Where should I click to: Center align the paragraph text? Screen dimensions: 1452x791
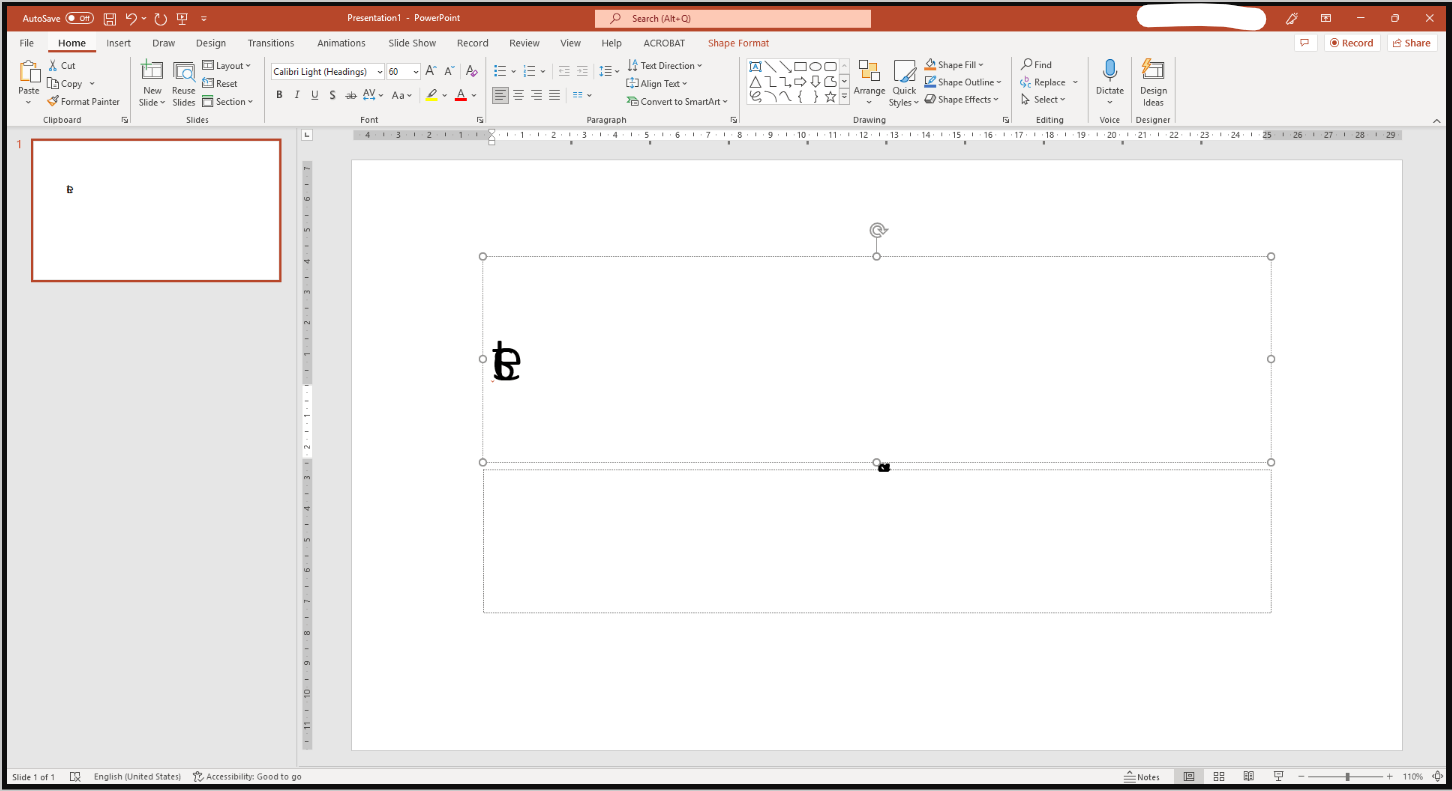coord(518,95)
